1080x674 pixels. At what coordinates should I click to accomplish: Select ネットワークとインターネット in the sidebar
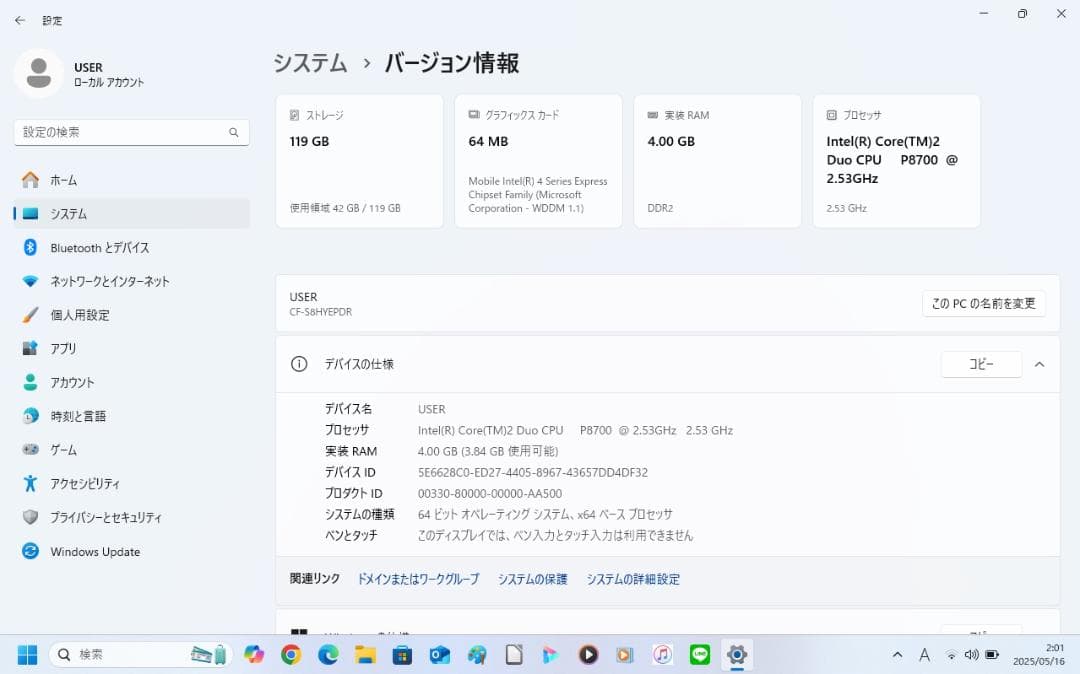pos(108,281)
